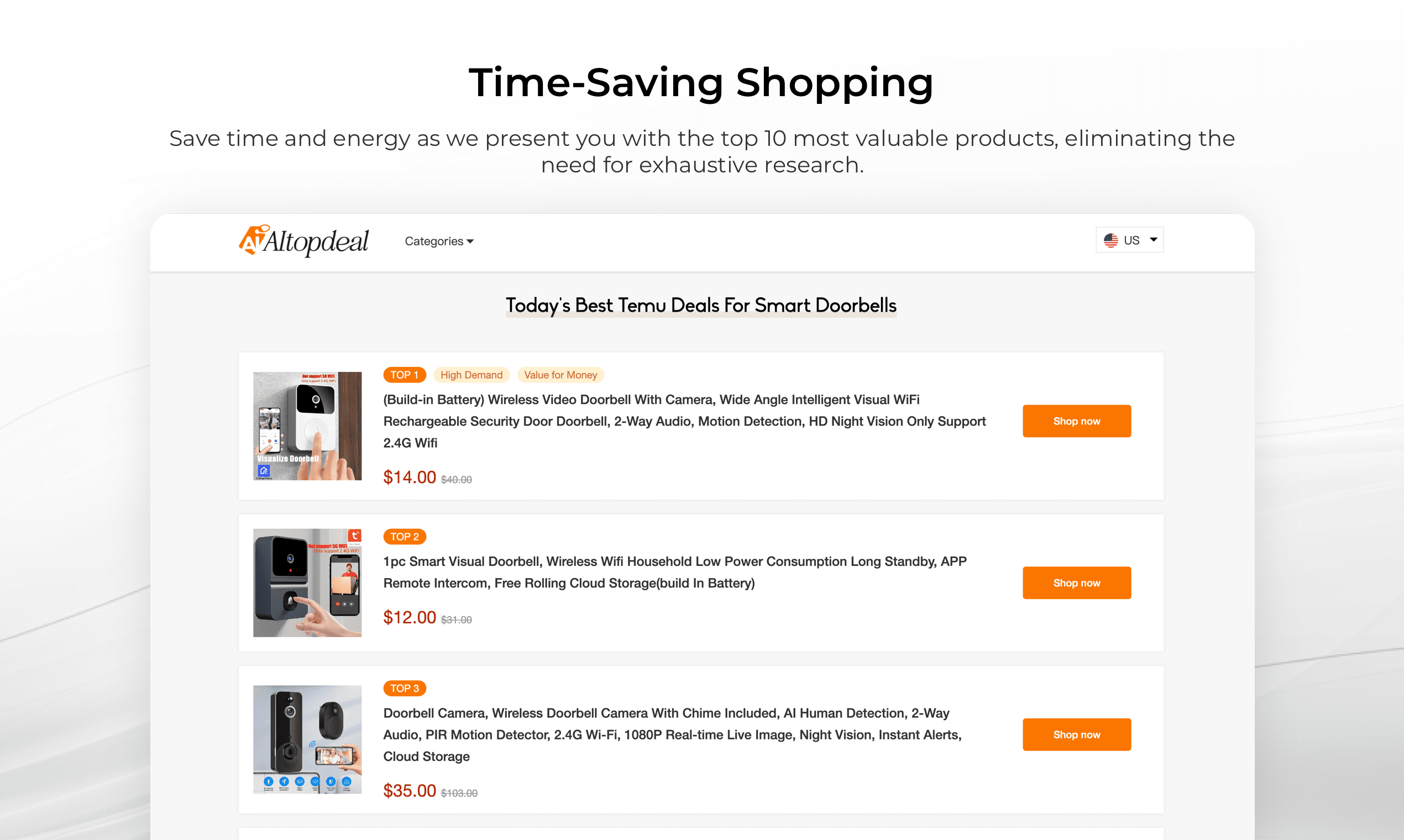Click the country selector caret arrow
Screen dimensions: 1404x840
coord(1153,239)
